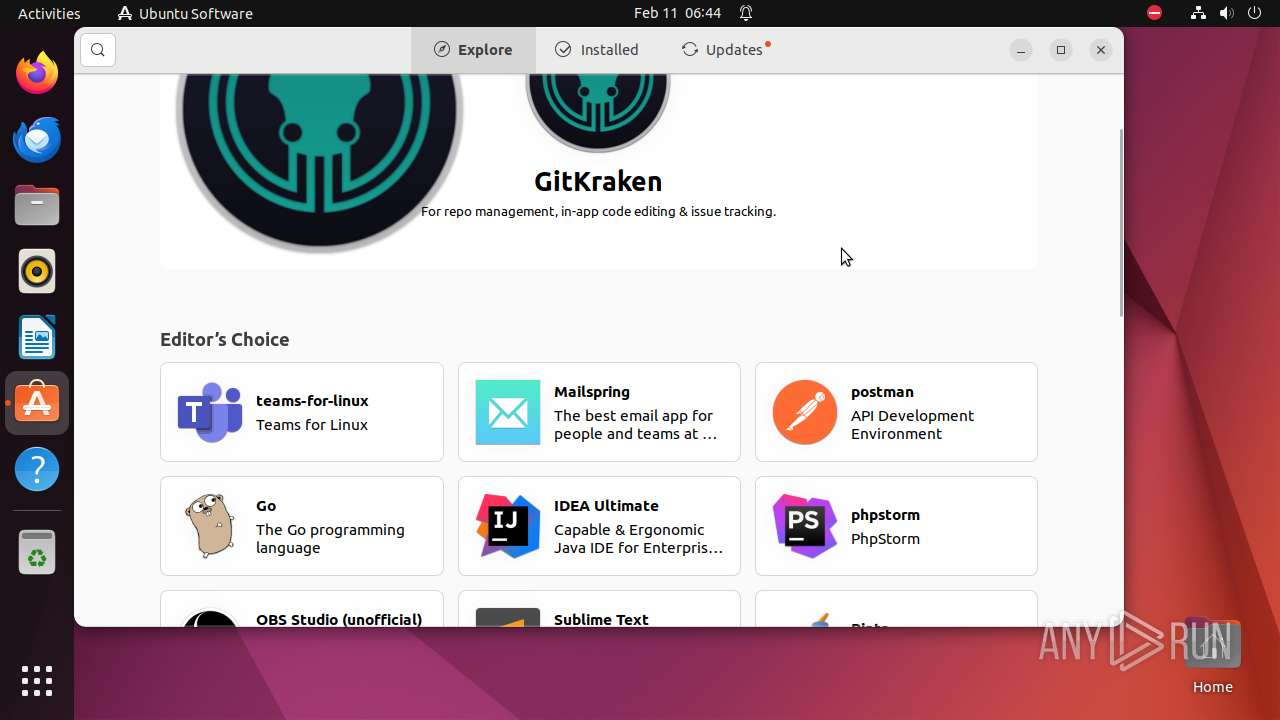This screenshot has height=720, width=1280.
Task: Launch Rhythmbox from the dock
Action: [x=37, y=271]
